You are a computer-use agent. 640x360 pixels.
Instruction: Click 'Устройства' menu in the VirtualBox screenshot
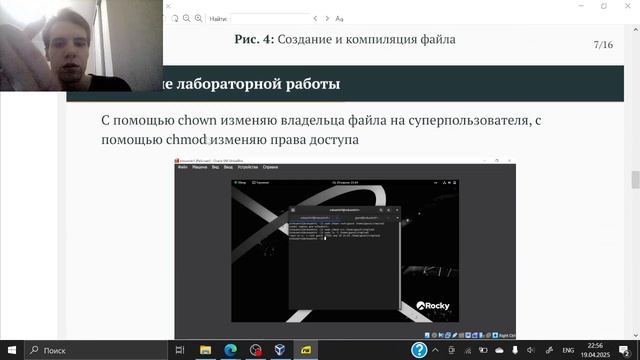point(248,167)
